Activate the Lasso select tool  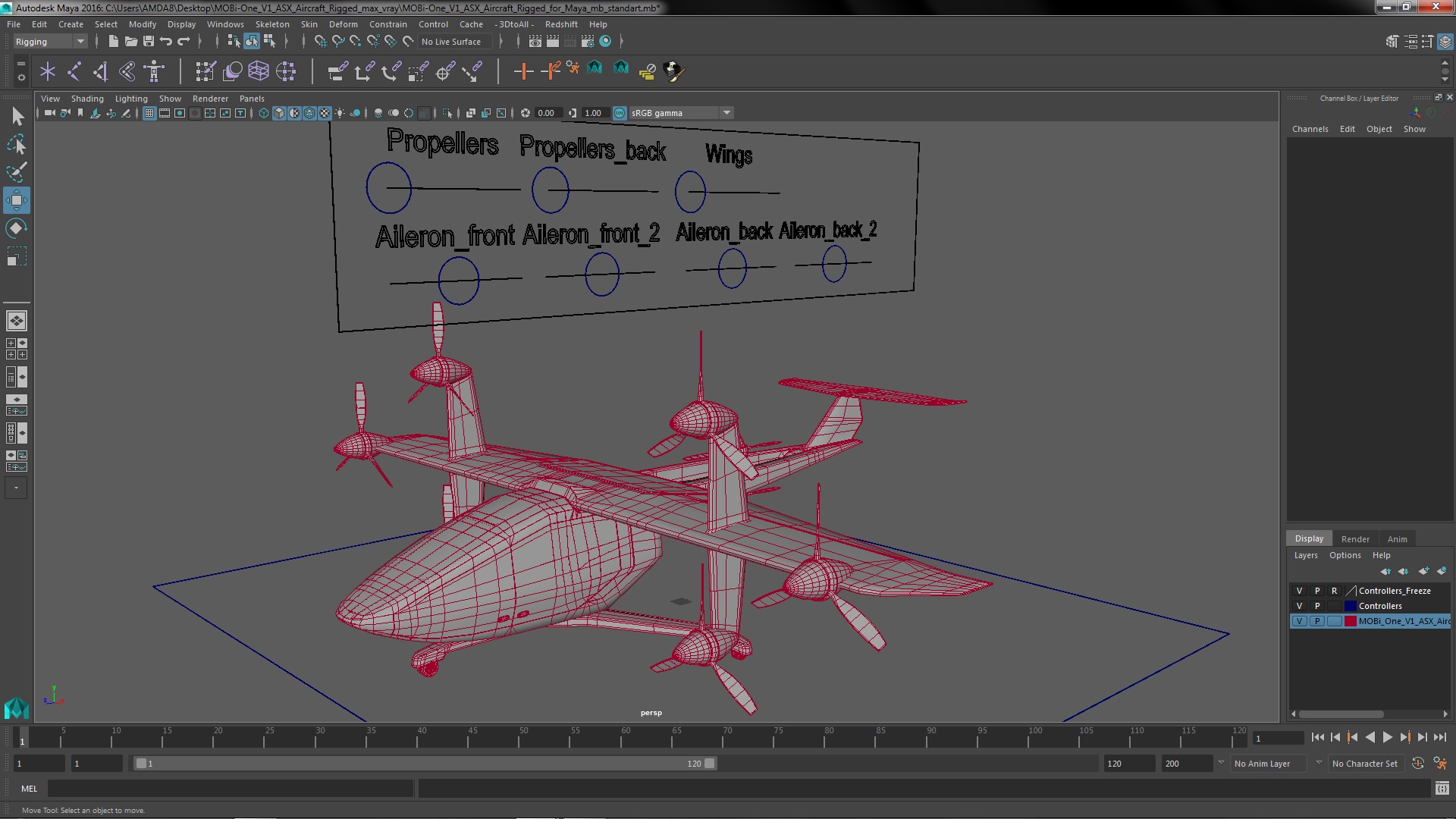pyautogui.click(x=16, y=144)
